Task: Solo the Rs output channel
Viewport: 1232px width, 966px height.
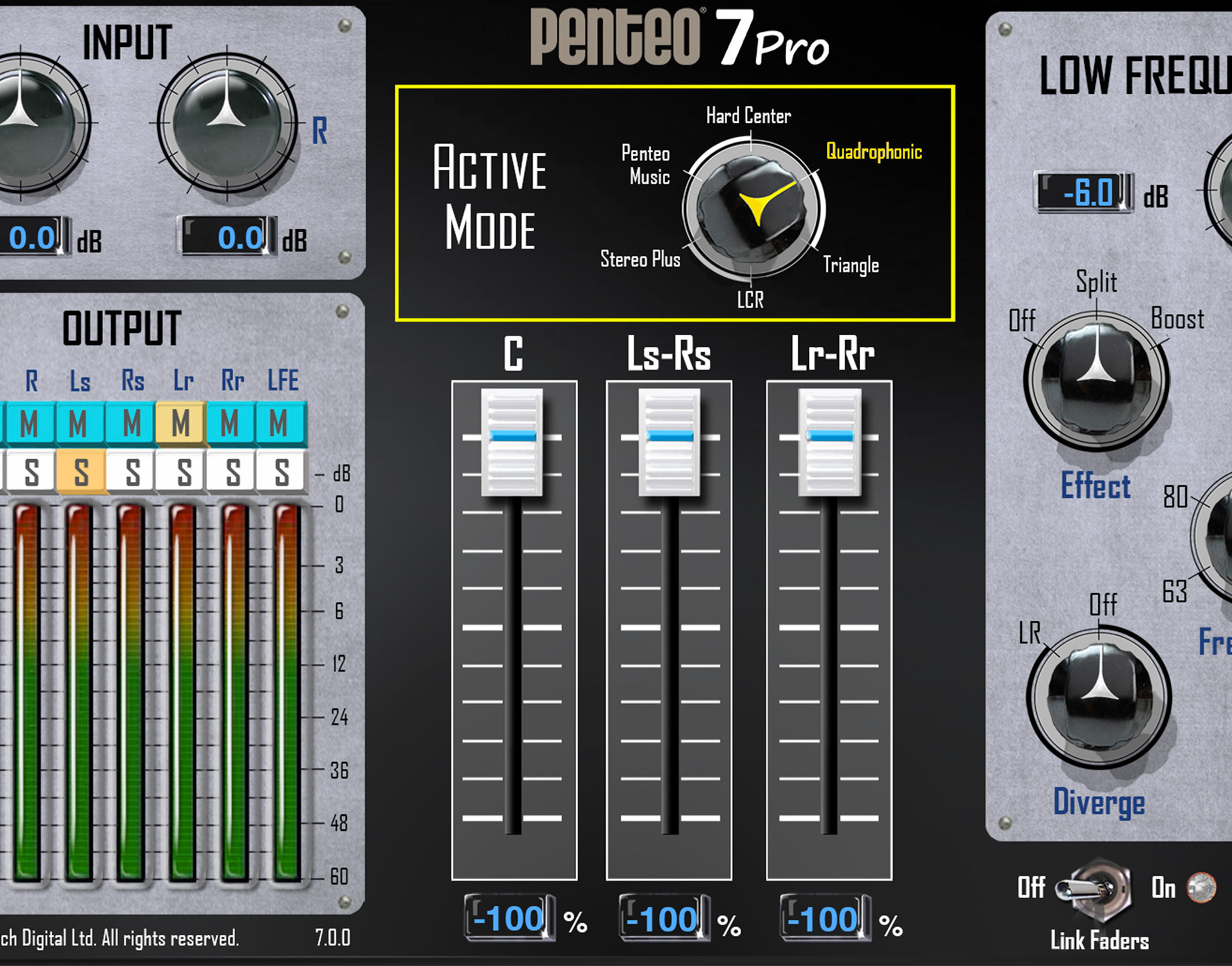Action: 131,471
